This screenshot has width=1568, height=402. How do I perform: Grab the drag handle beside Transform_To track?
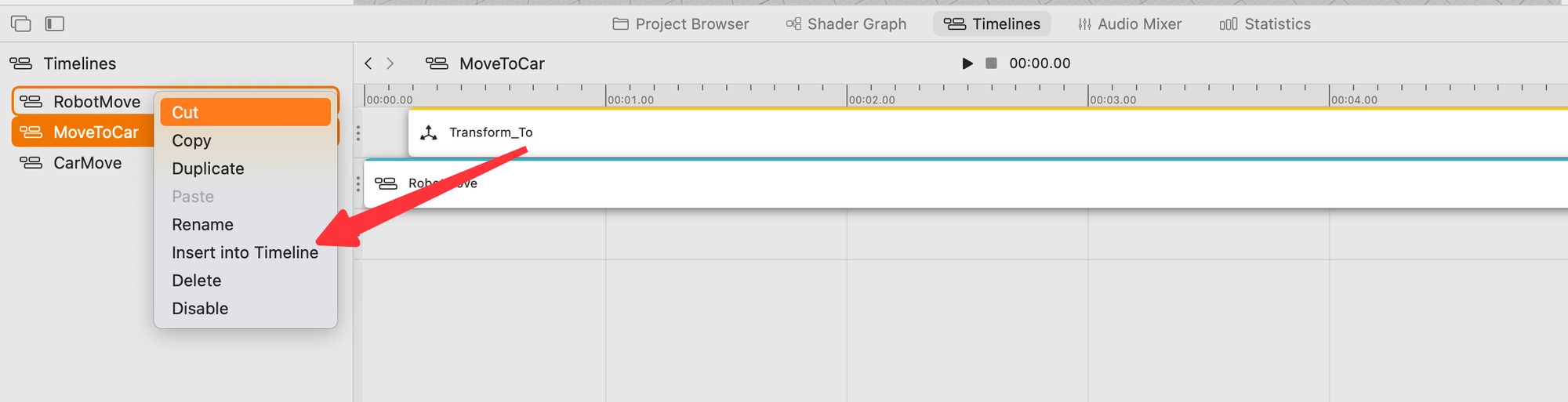(x=358, y=133)
